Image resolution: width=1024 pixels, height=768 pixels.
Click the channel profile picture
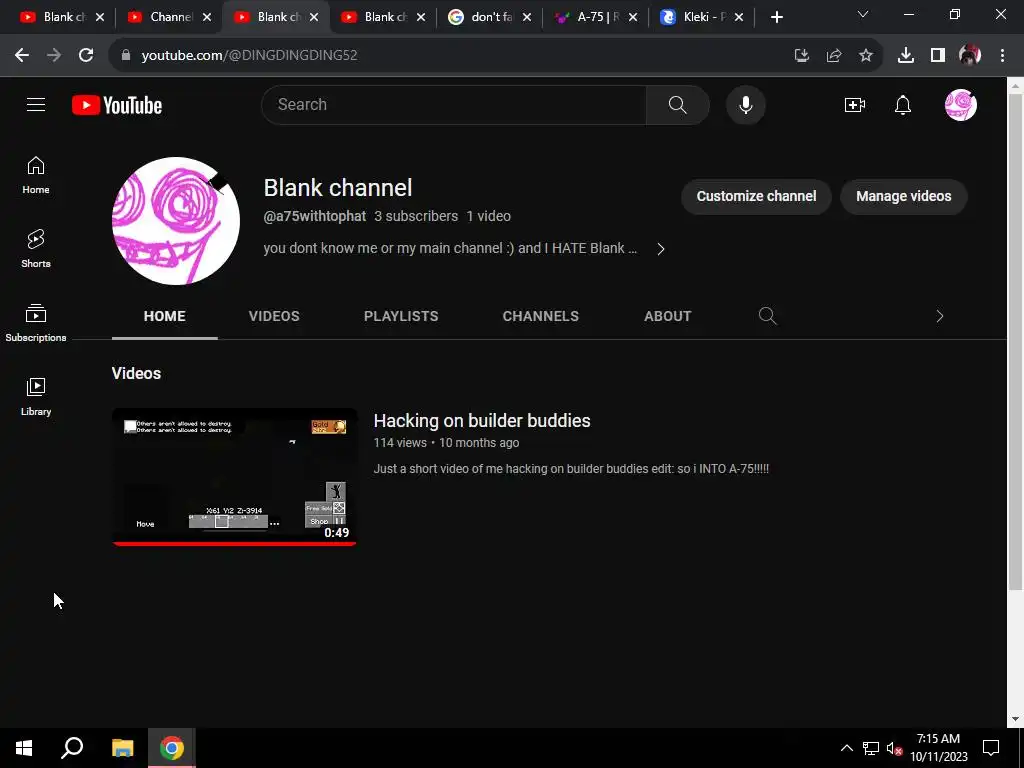click(x=176, y=221)
